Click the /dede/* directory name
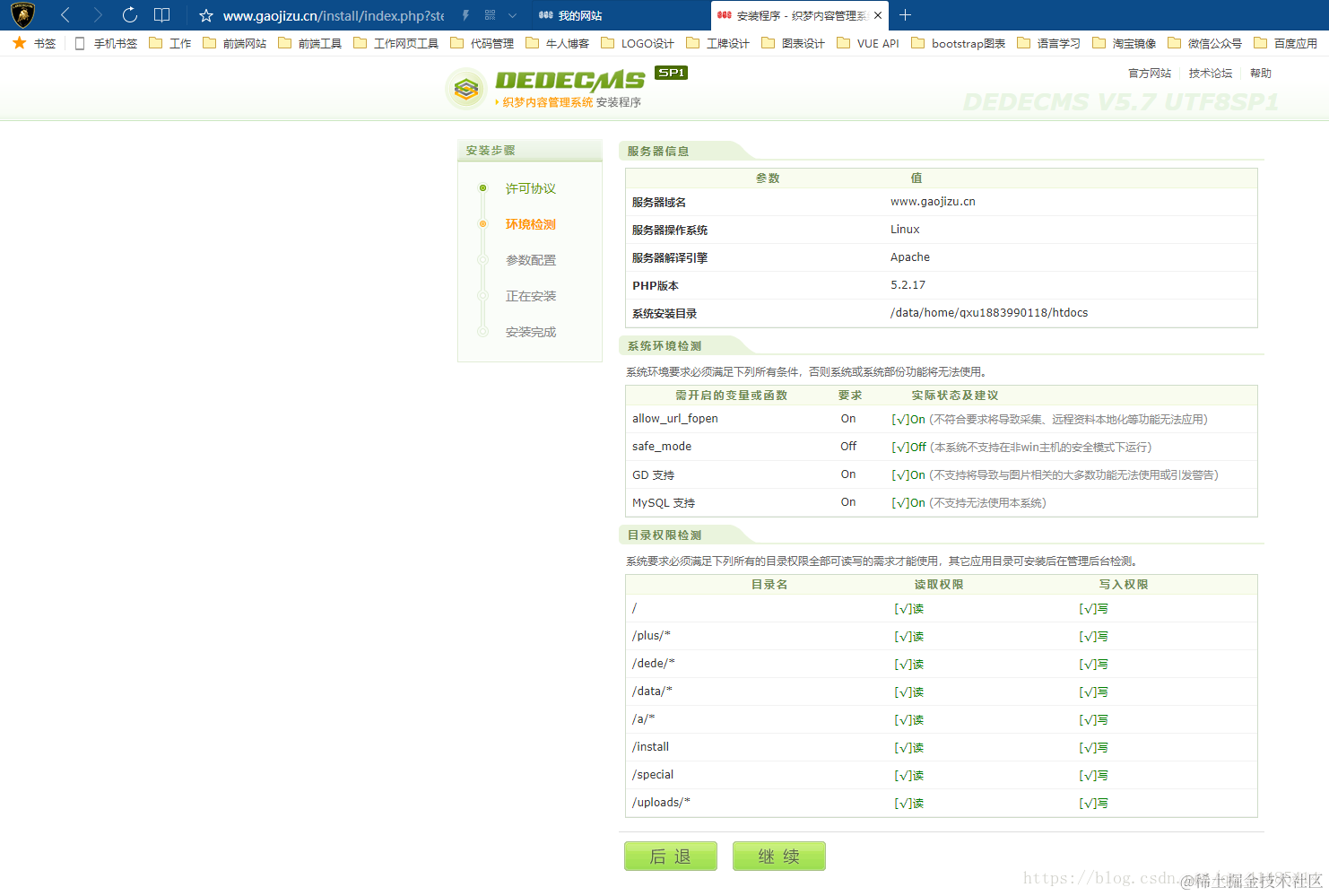This screenshot has width=1329, height=896. tap(653, 664)
